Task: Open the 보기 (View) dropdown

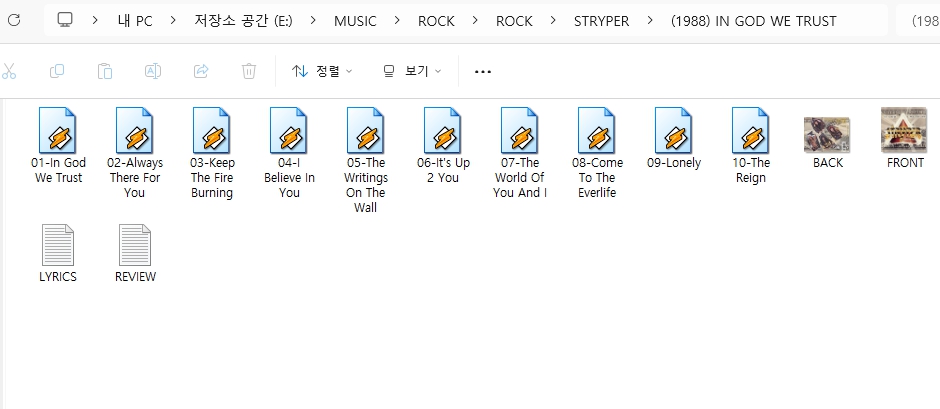Action: pyautogui.click(x=411, y=71)
